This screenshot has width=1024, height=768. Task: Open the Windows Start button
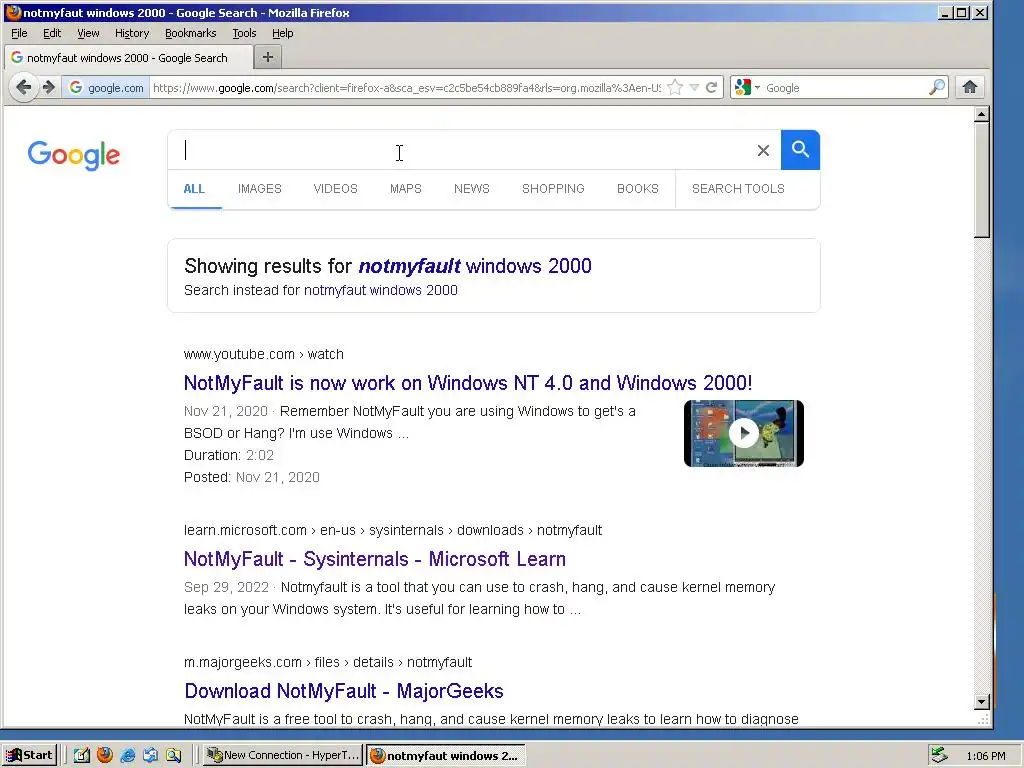(x=30, y=756)
